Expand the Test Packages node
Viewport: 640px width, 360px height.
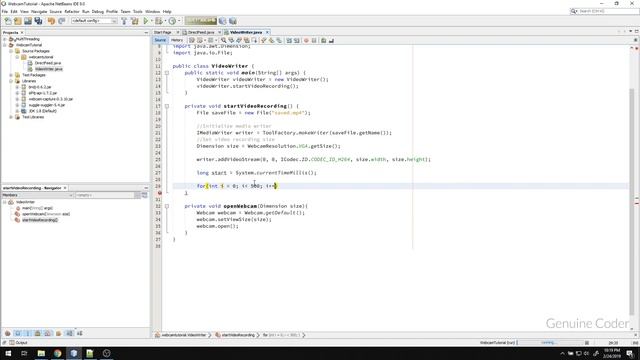11,75
